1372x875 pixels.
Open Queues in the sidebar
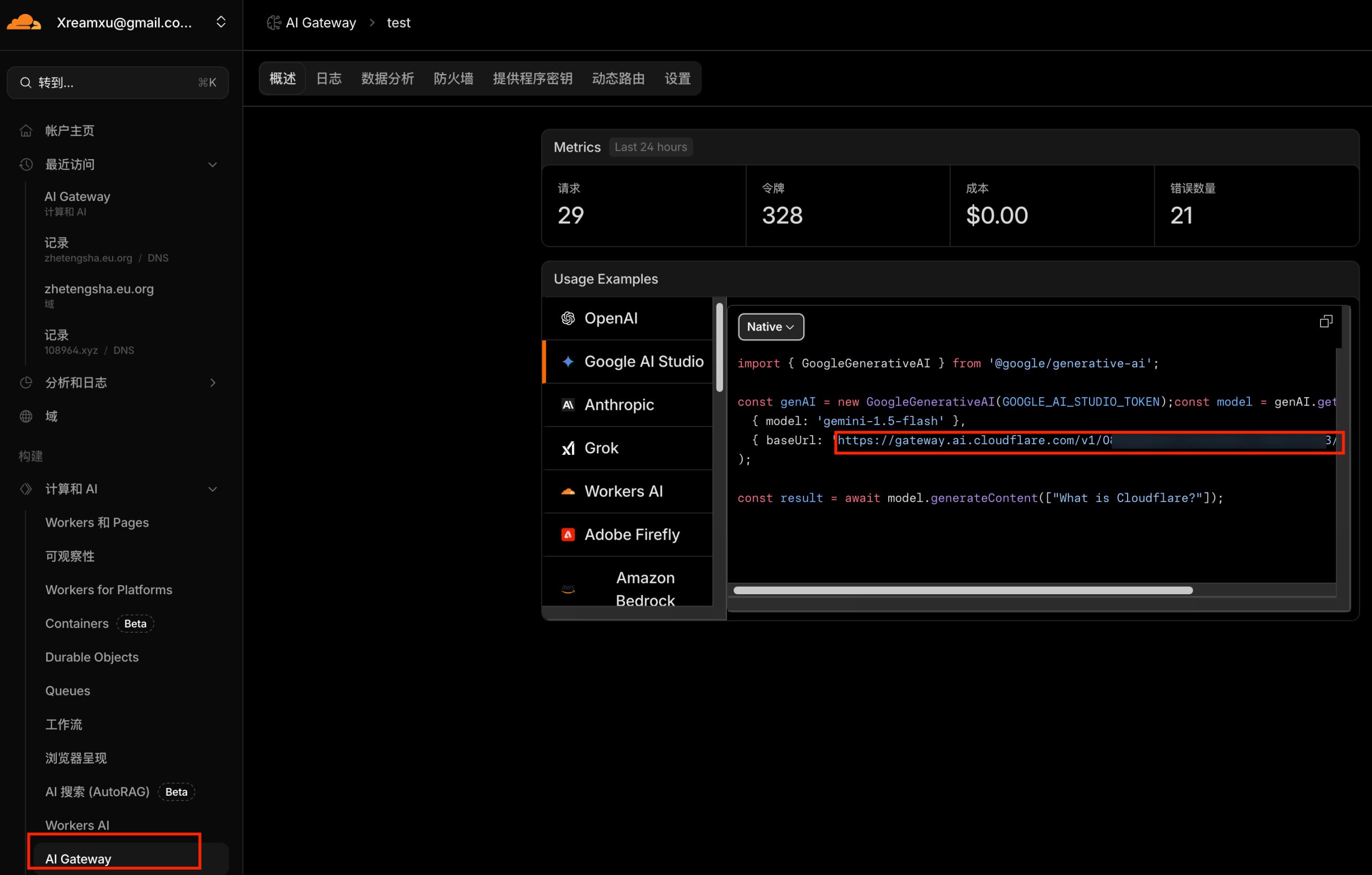click(x=68, y=691)
